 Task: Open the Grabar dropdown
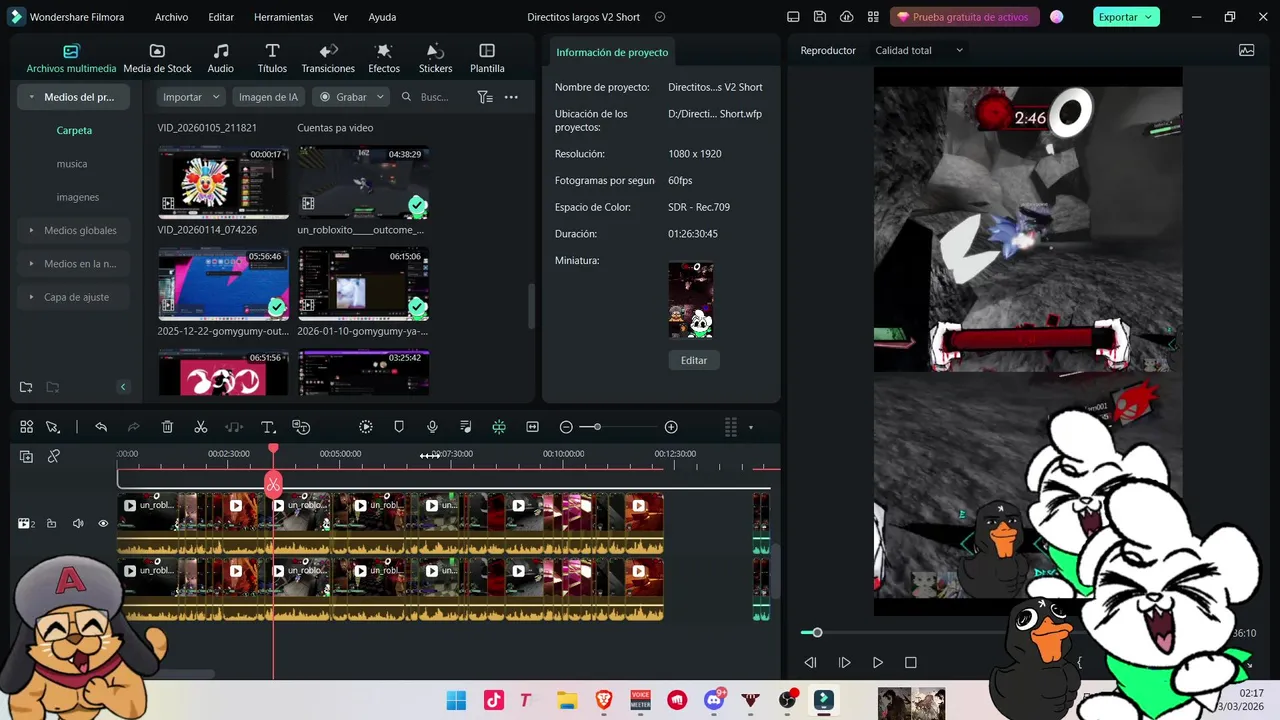[x=350, y=97]
